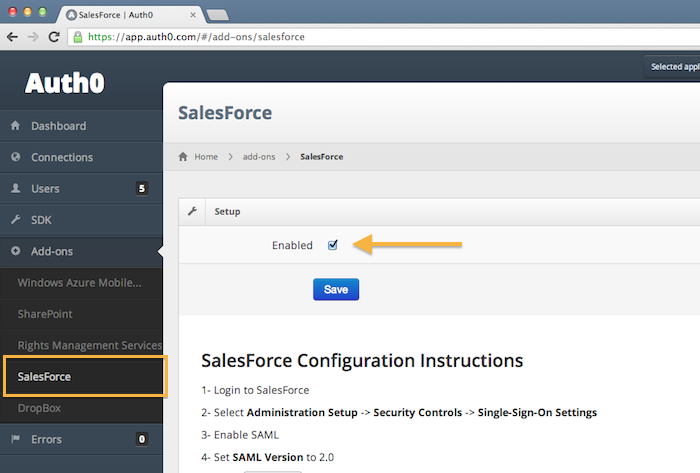Click the browser back arrow

[x=12, y=37]
